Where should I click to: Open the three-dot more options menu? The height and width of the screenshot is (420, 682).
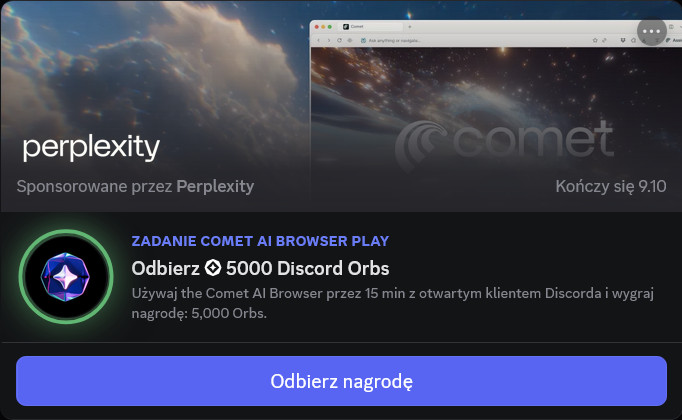[651, 31]
